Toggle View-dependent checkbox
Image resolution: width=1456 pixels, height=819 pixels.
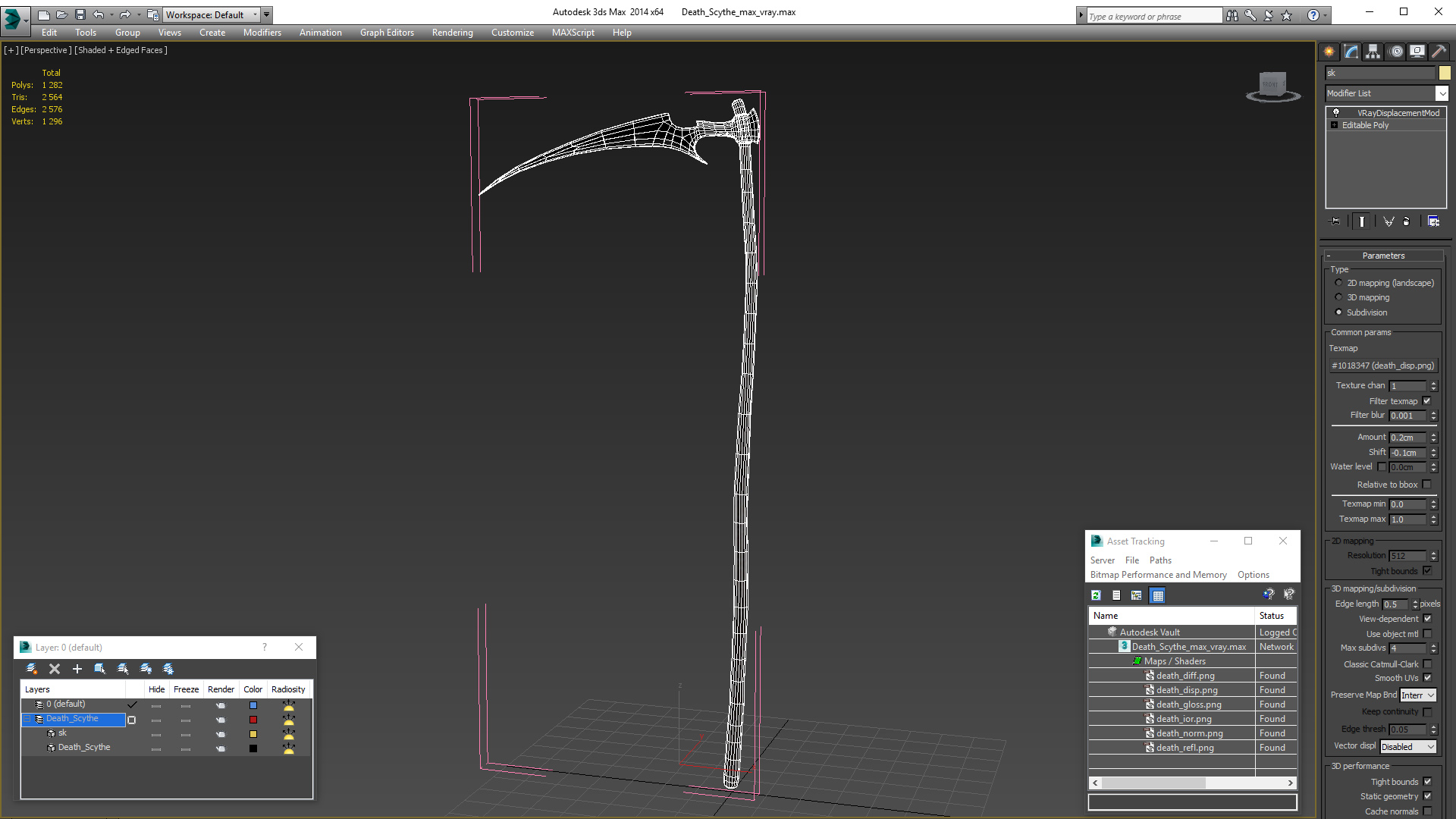click(1427, 618)
